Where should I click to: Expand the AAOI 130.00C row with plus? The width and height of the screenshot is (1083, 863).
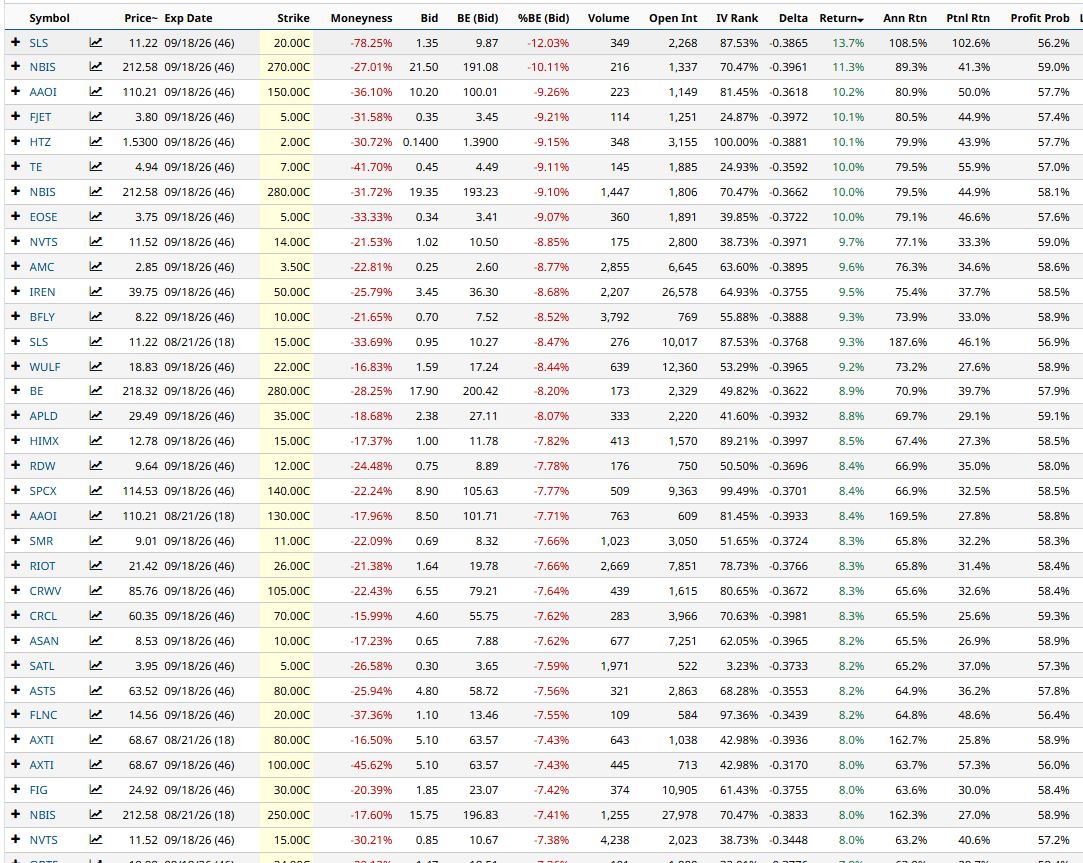(x=16, y=515)
